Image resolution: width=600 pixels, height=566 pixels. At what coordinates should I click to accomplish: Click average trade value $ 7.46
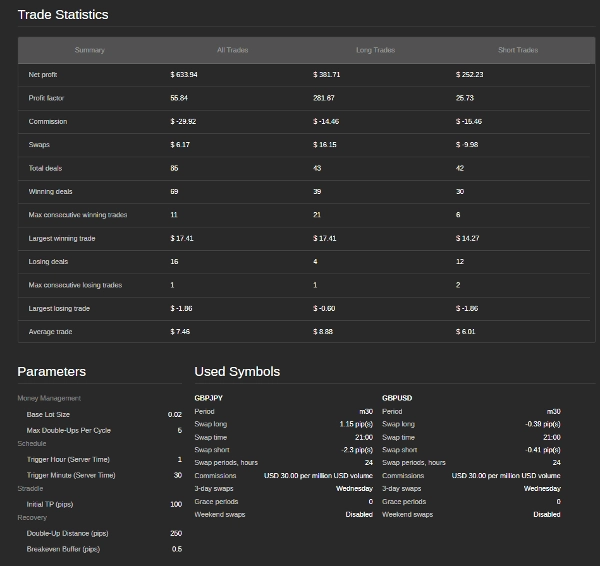180,332
